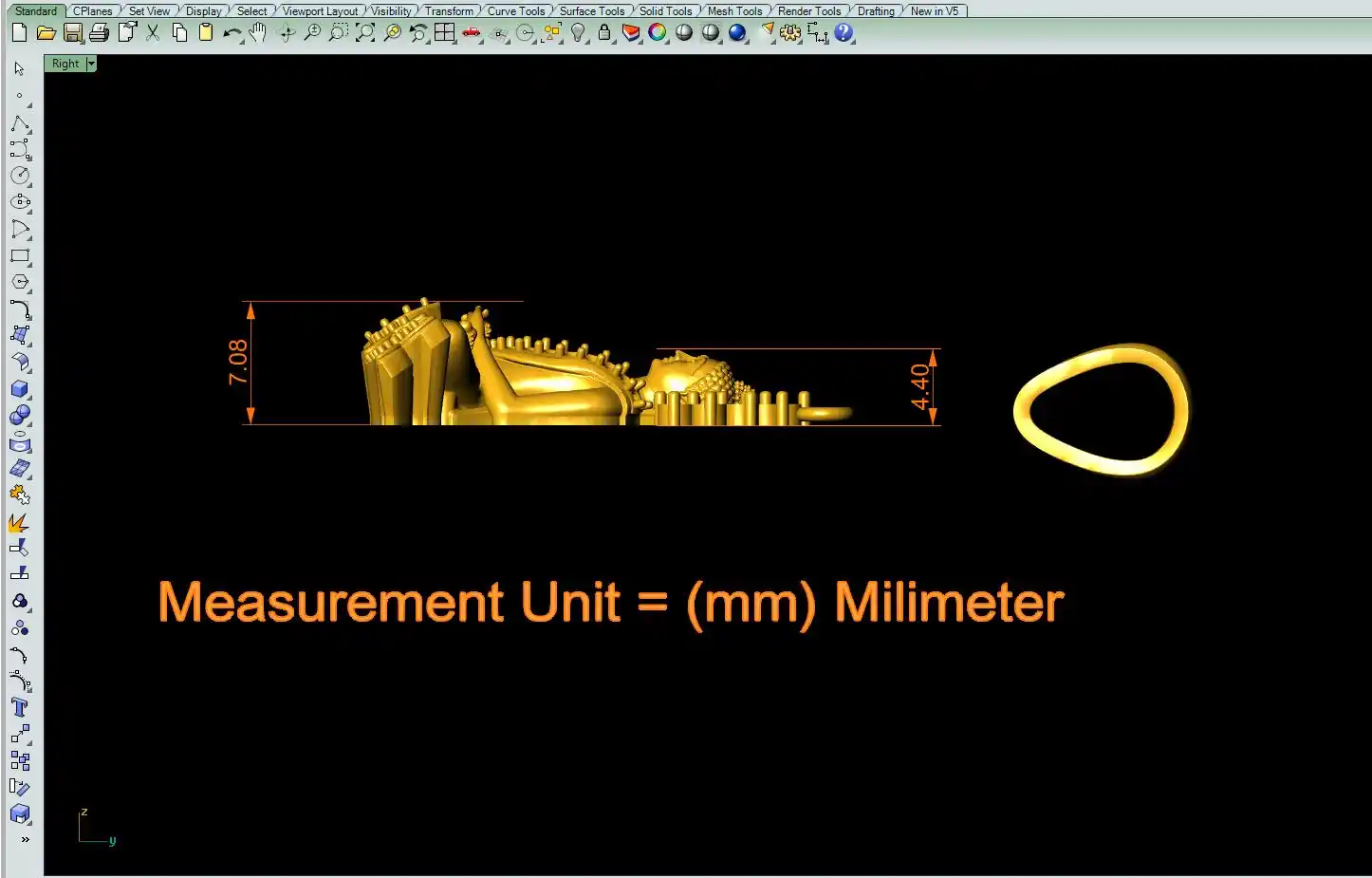Toggle the lock objects icon
Image resolution: width=1372 pixels, height=878 pixels.
604,33
